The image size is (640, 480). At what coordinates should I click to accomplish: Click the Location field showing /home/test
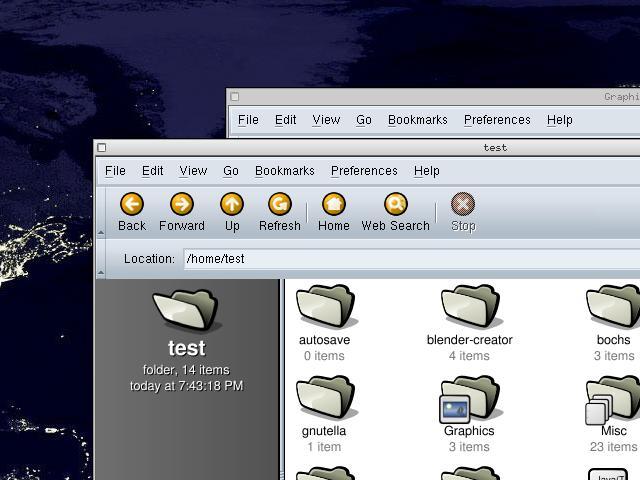point(412,259)
